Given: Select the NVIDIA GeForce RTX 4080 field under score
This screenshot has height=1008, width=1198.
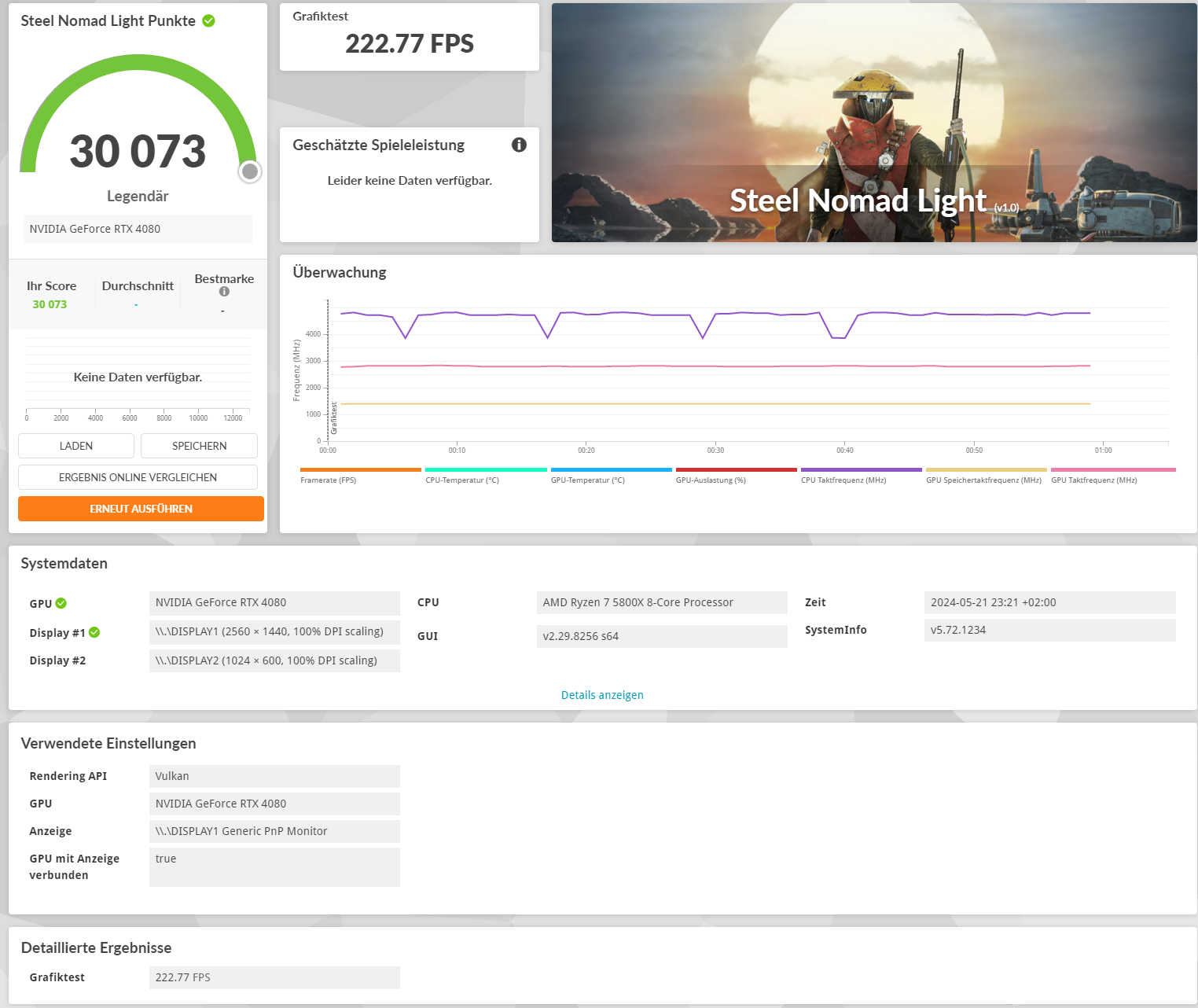Looking at the screenshot, I should tap(138, 229).
